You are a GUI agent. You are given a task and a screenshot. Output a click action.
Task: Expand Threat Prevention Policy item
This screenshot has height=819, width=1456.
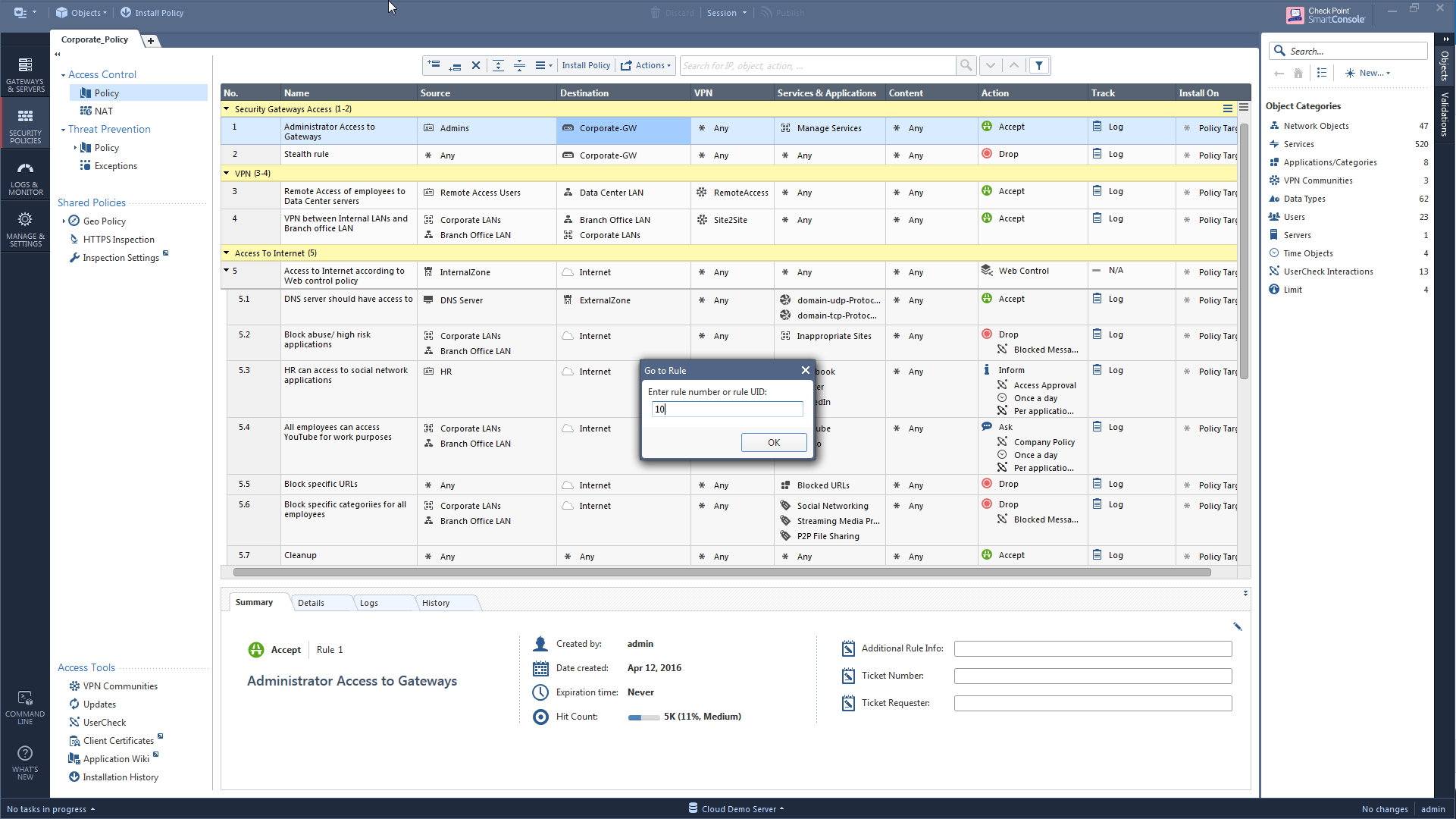[75, 148]
